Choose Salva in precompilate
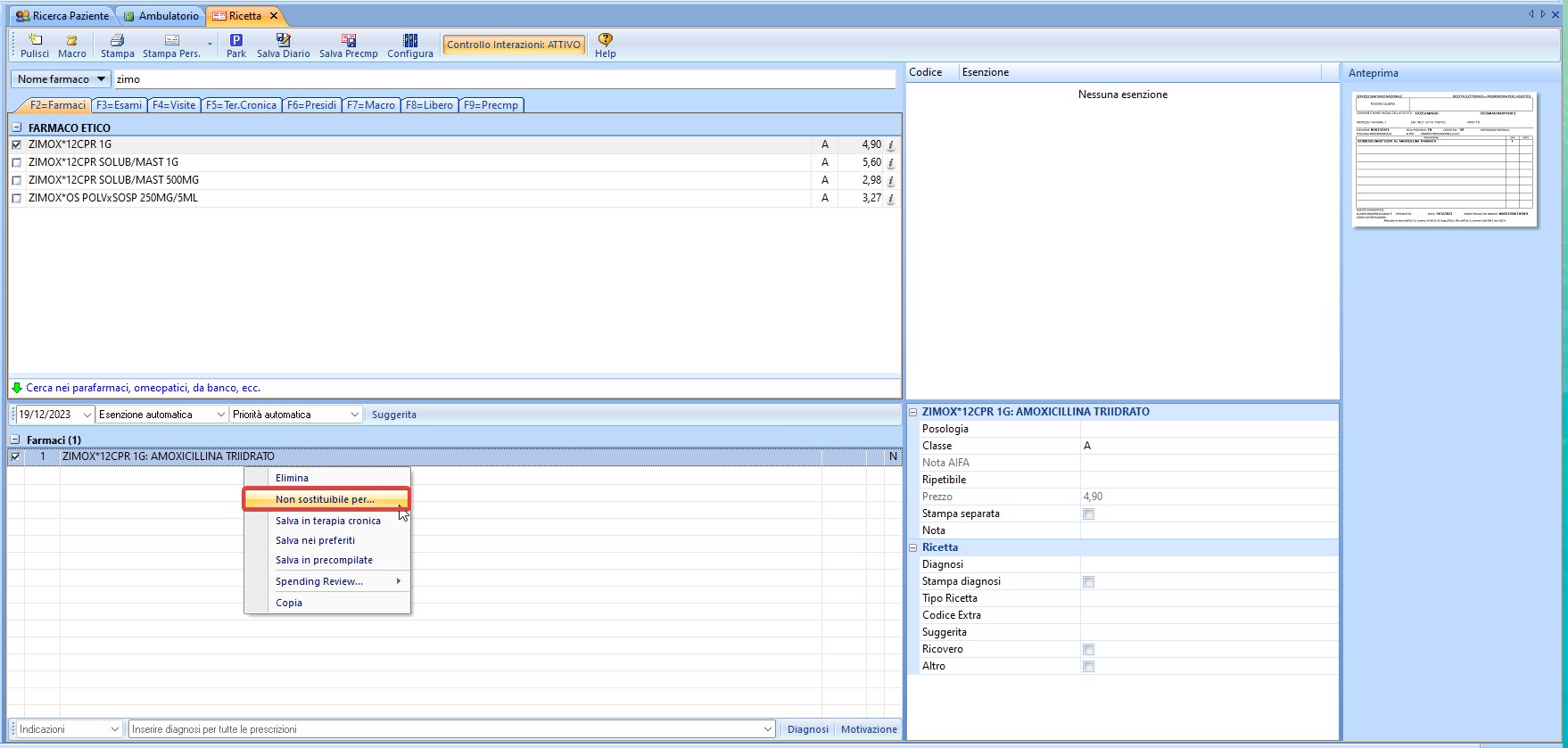Viewport: 1568px width, 748px height. pos(327,560)
